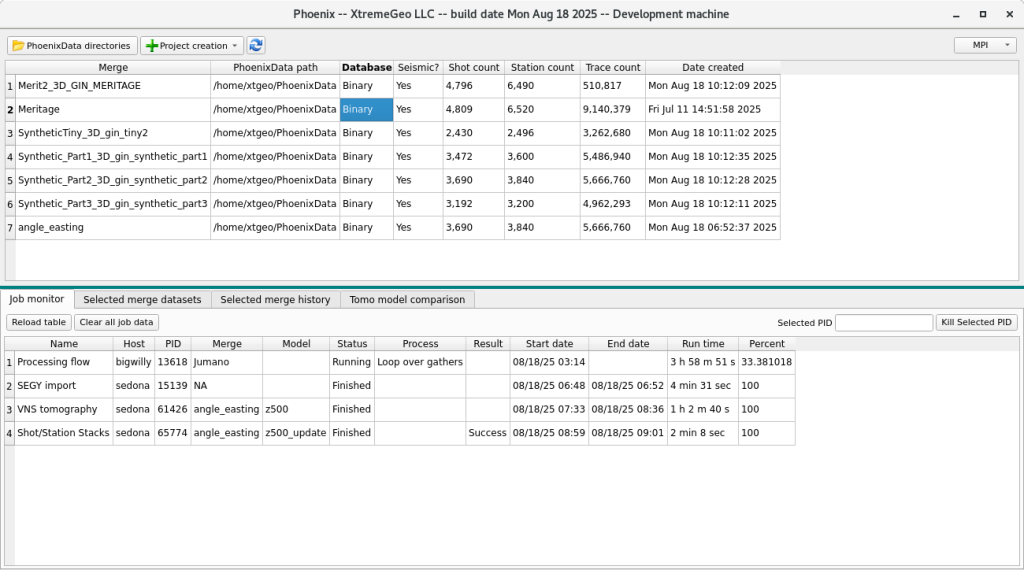Click Date created column header
This screenshot has width=1024, height=570.
pos(712,67)
